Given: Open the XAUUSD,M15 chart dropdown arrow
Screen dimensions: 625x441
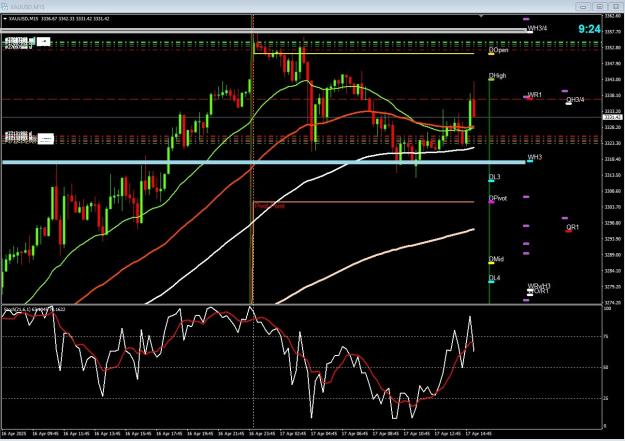Looking at the screenshot, I should (x=5, y=18).
